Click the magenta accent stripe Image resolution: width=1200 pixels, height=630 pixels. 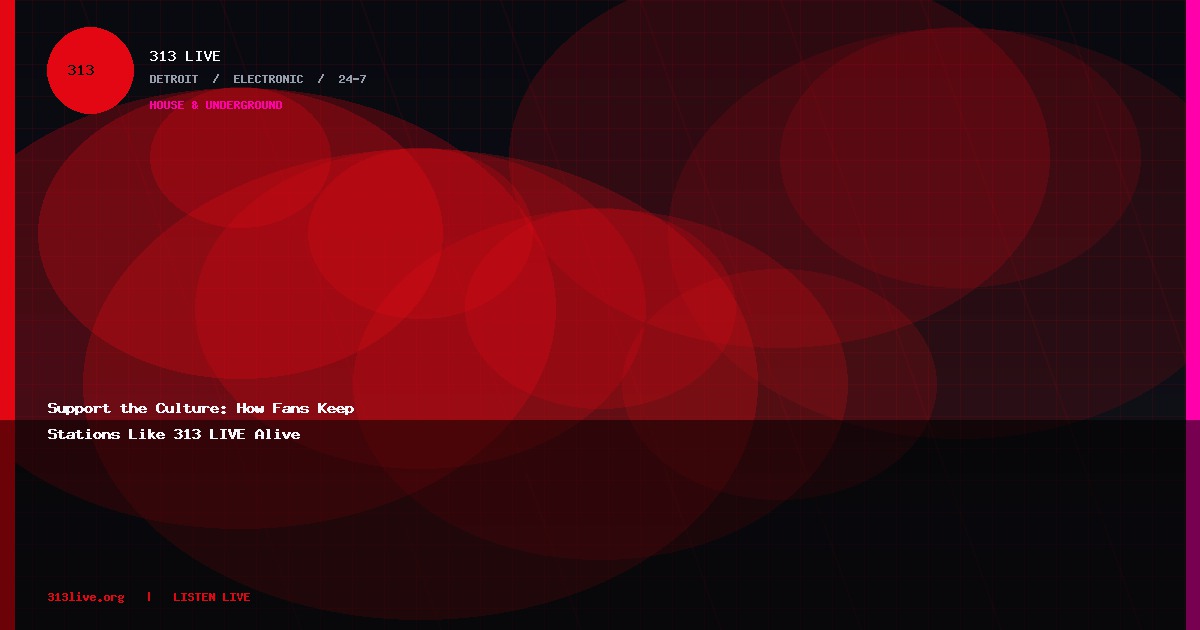click(1193, 315)
